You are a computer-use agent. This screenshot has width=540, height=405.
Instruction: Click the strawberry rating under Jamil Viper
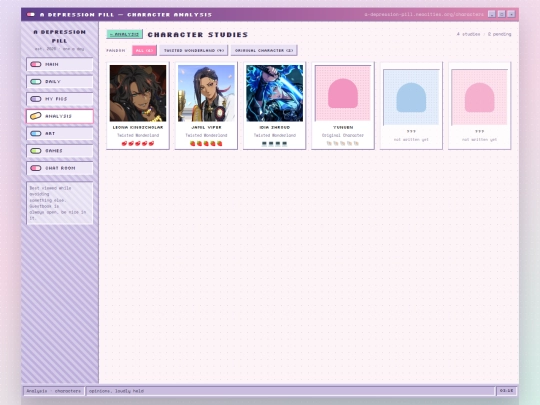(206, 143)
